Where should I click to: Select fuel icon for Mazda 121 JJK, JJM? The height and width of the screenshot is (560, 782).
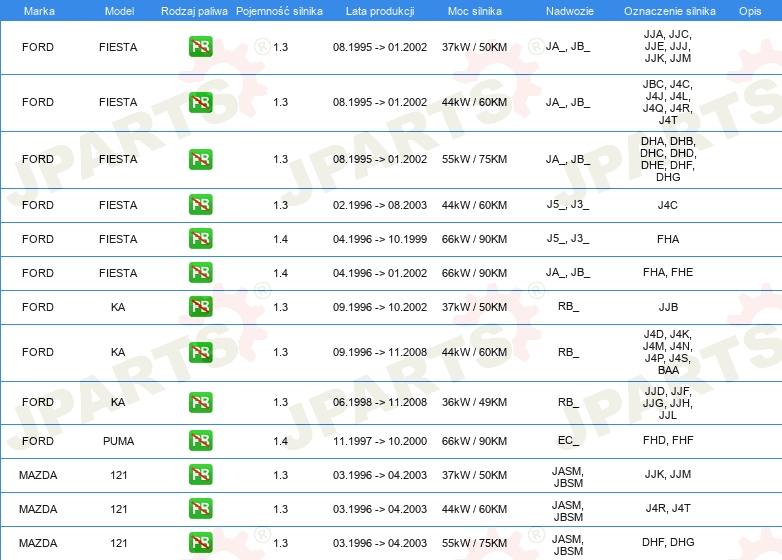point(200,475)
